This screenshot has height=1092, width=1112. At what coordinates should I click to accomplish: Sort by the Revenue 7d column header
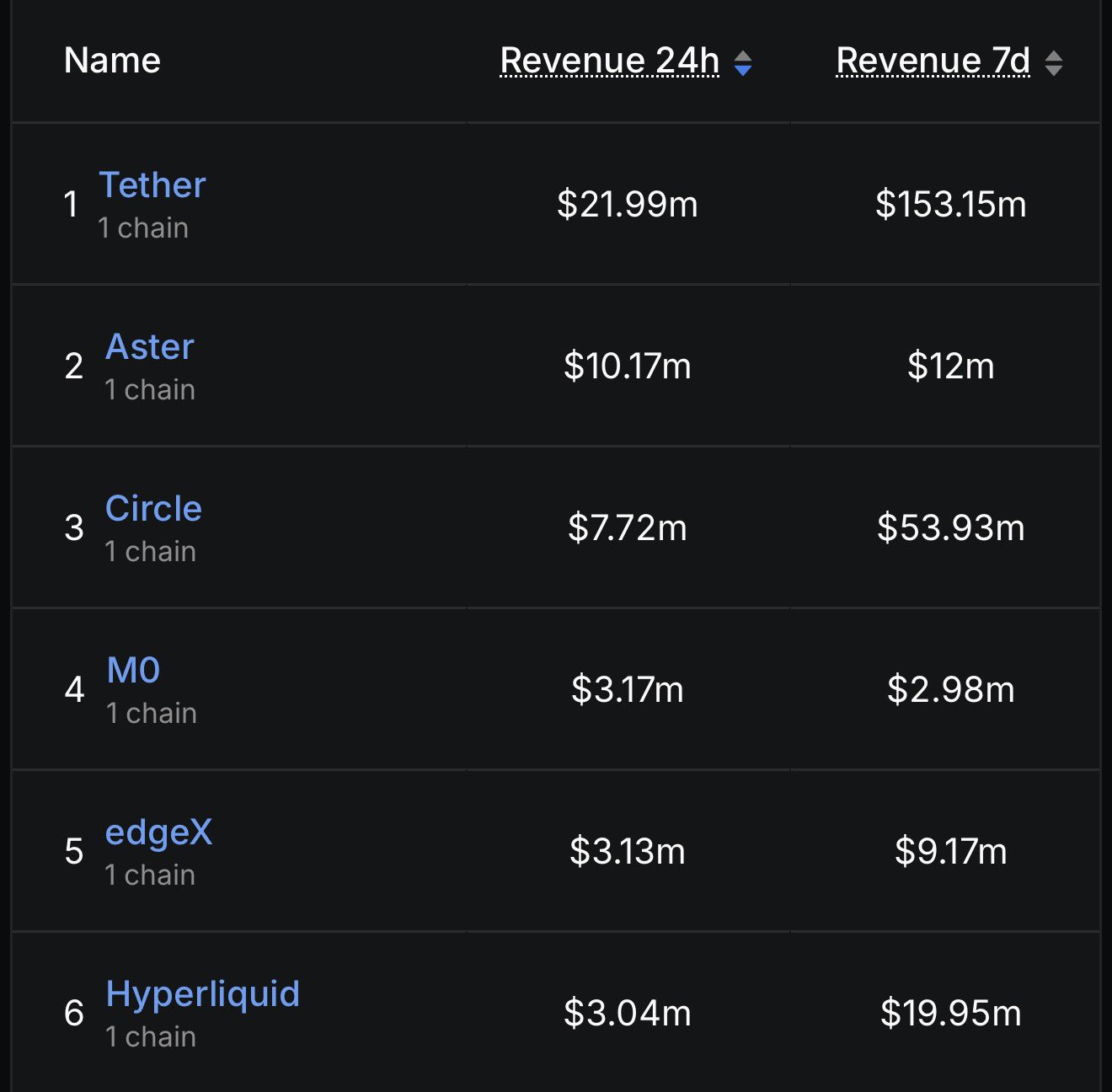tap(933, 61)
